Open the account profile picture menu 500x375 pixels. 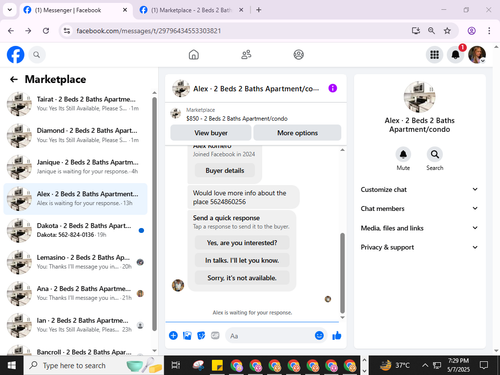[477, 55]
